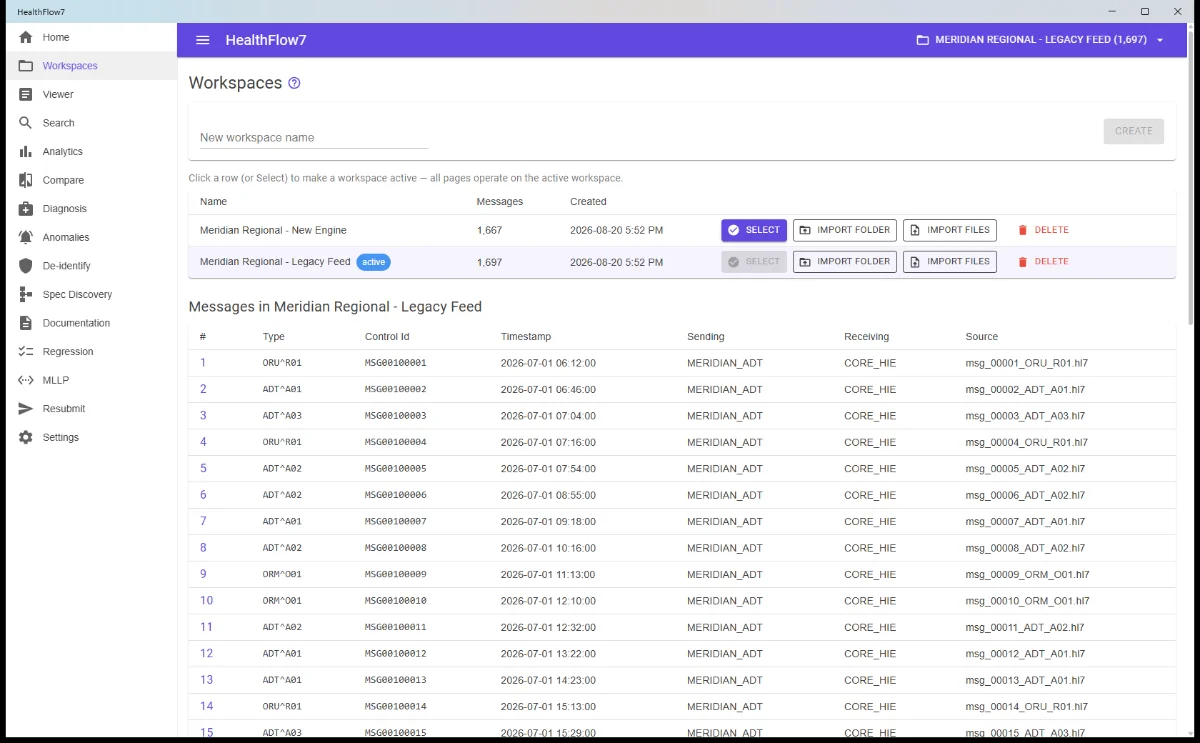Click trash icon for Meridian Regional - Legacy Feed
The width and height of the screenshot is (1200, 743).
pos(1022,262)
